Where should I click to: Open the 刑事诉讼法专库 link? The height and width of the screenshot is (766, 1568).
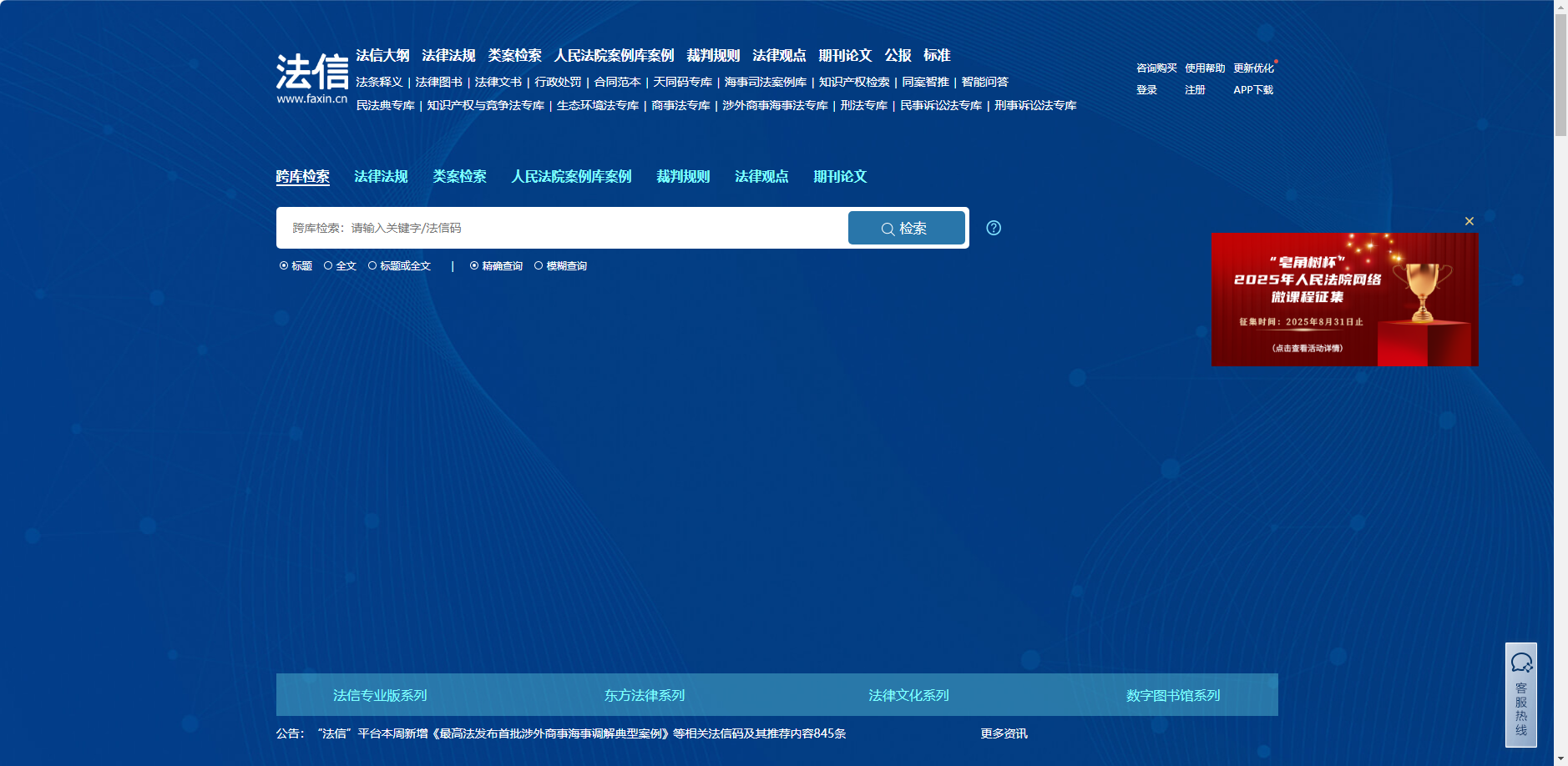tap(1035, 105)
